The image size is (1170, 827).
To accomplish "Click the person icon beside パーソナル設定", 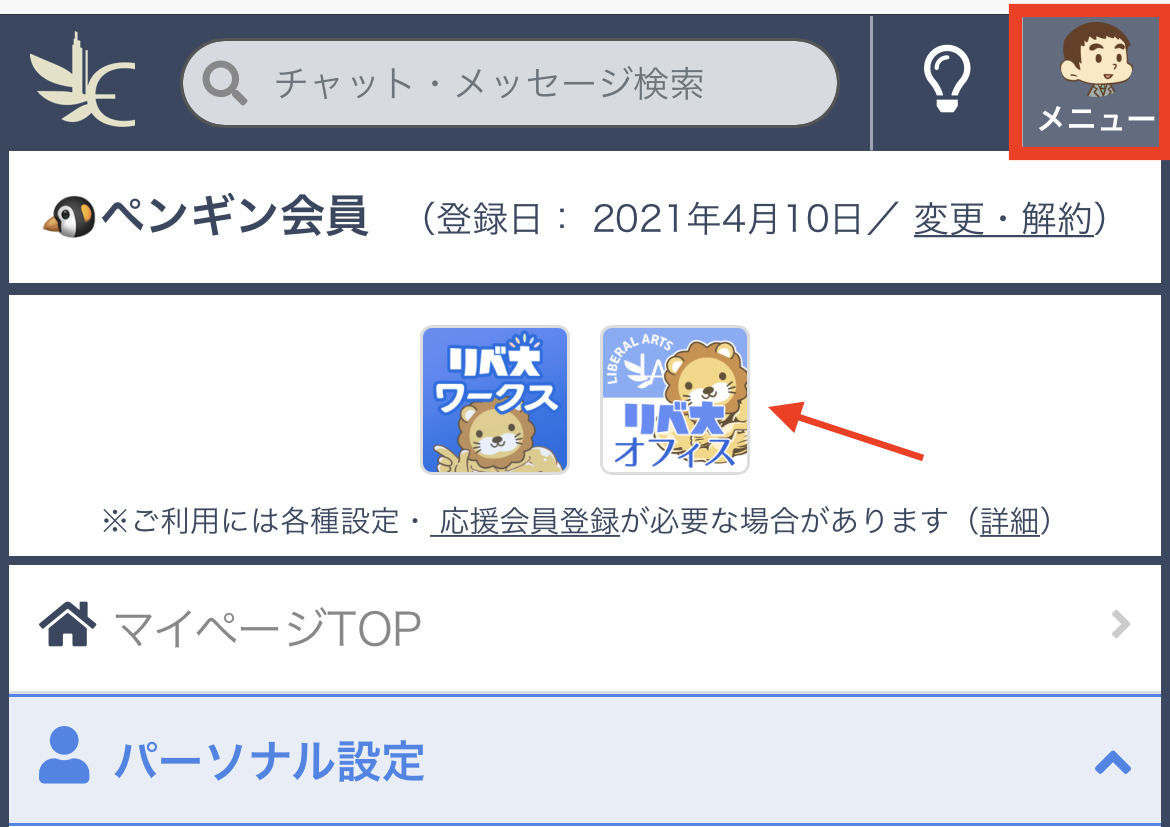I will (x=64, y=755).
